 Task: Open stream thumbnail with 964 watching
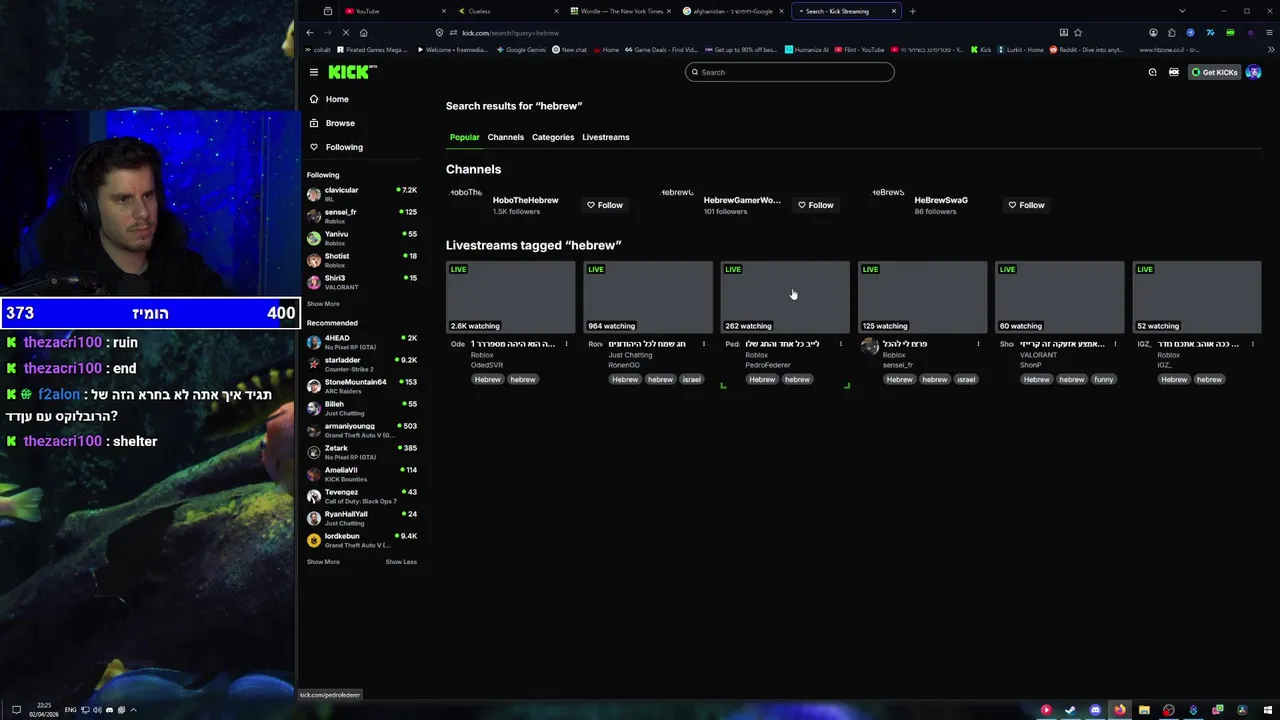tap(648, 297)
